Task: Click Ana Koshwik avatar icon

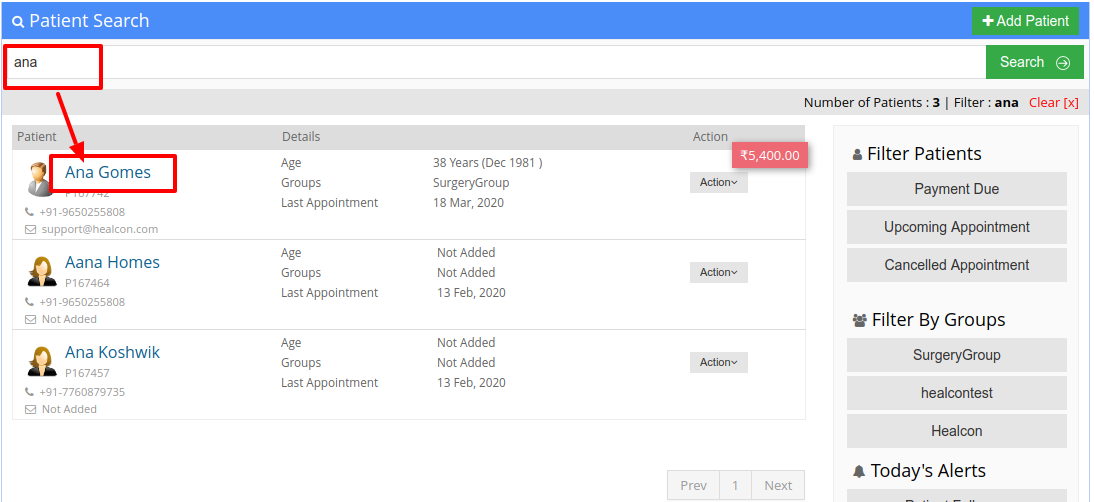Action: (41, 361)
